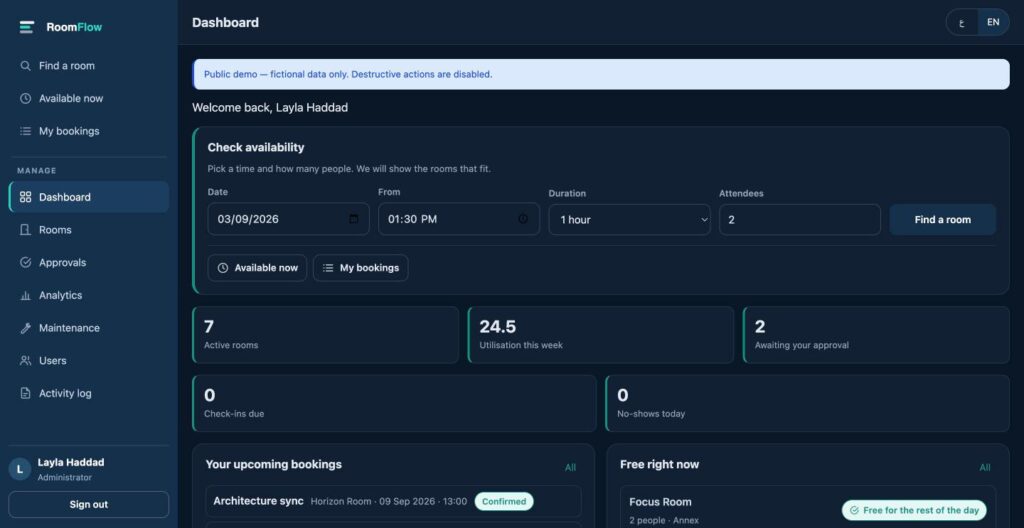Click the My bookings quick button
The height and width of the screenshot is (528, 1024).
(x=360, y=268)
